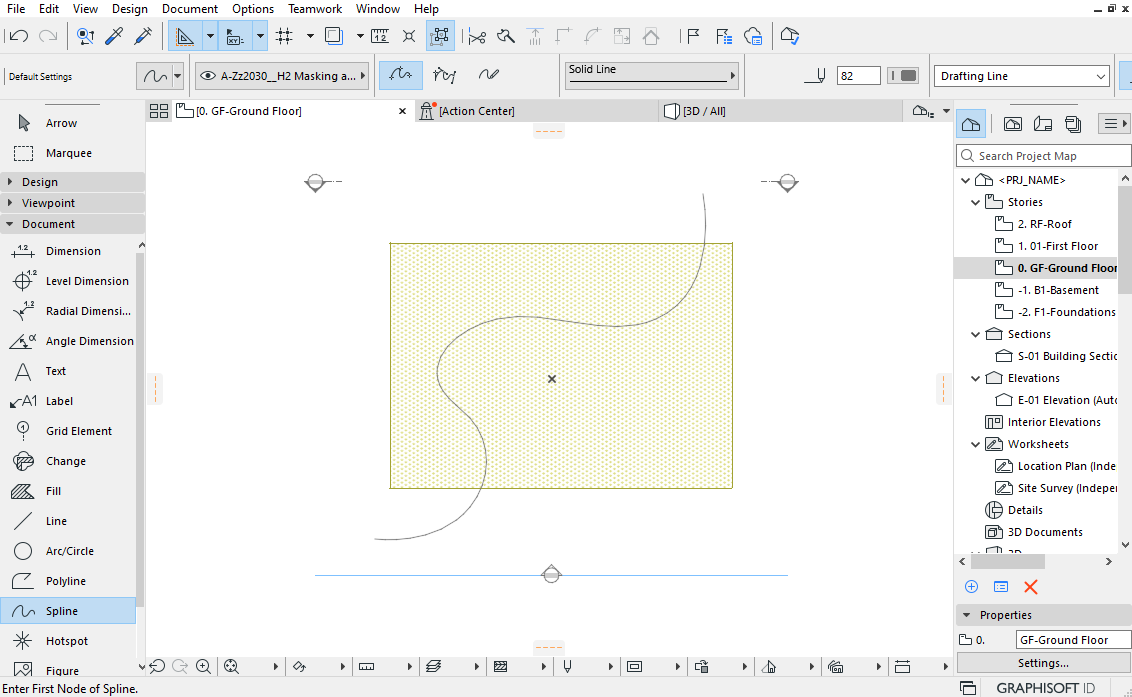Select the Fill tool

54,491
